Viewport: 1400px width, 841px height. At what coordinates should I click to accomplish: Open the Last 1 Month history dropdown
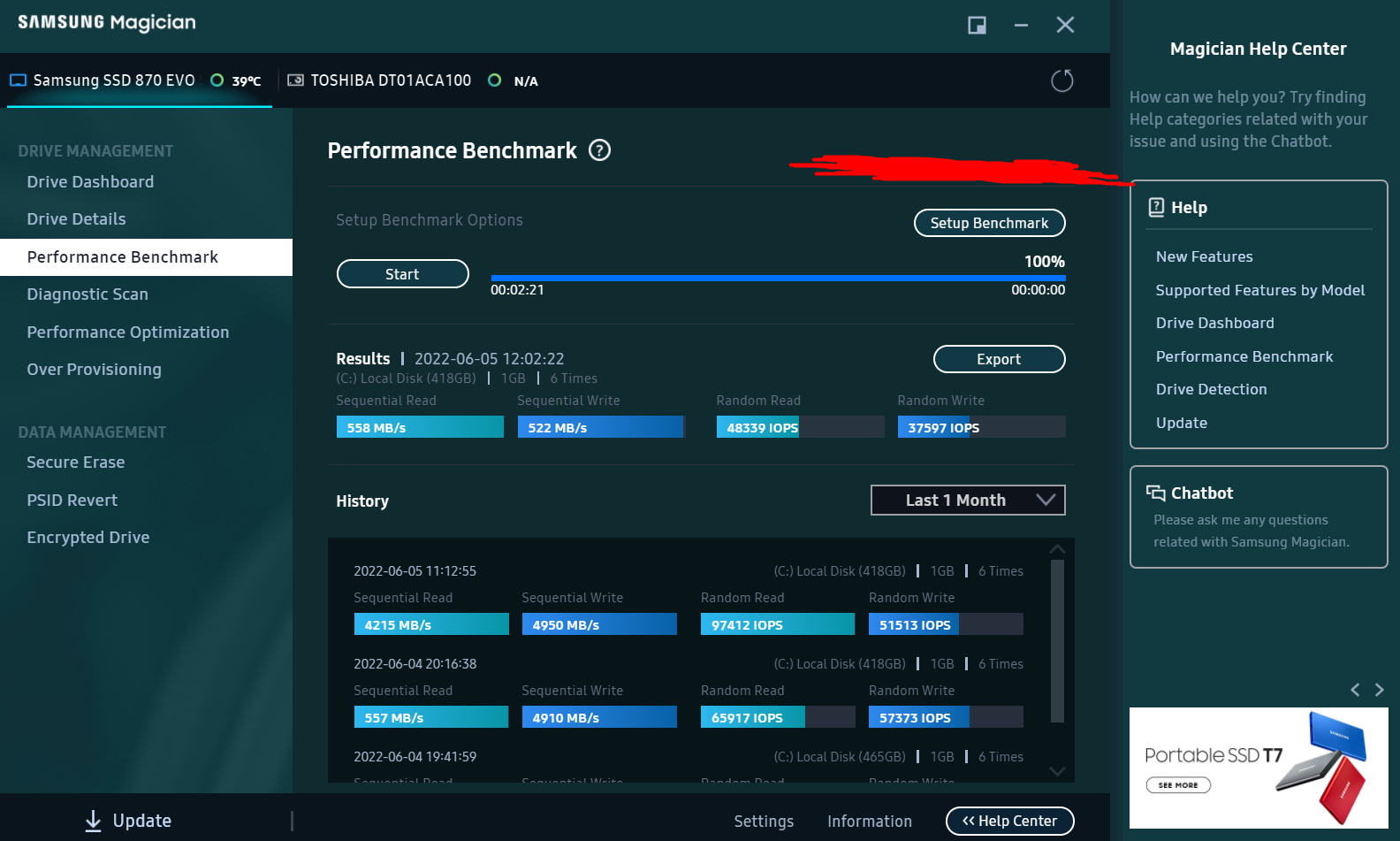(x=968, y=500)
